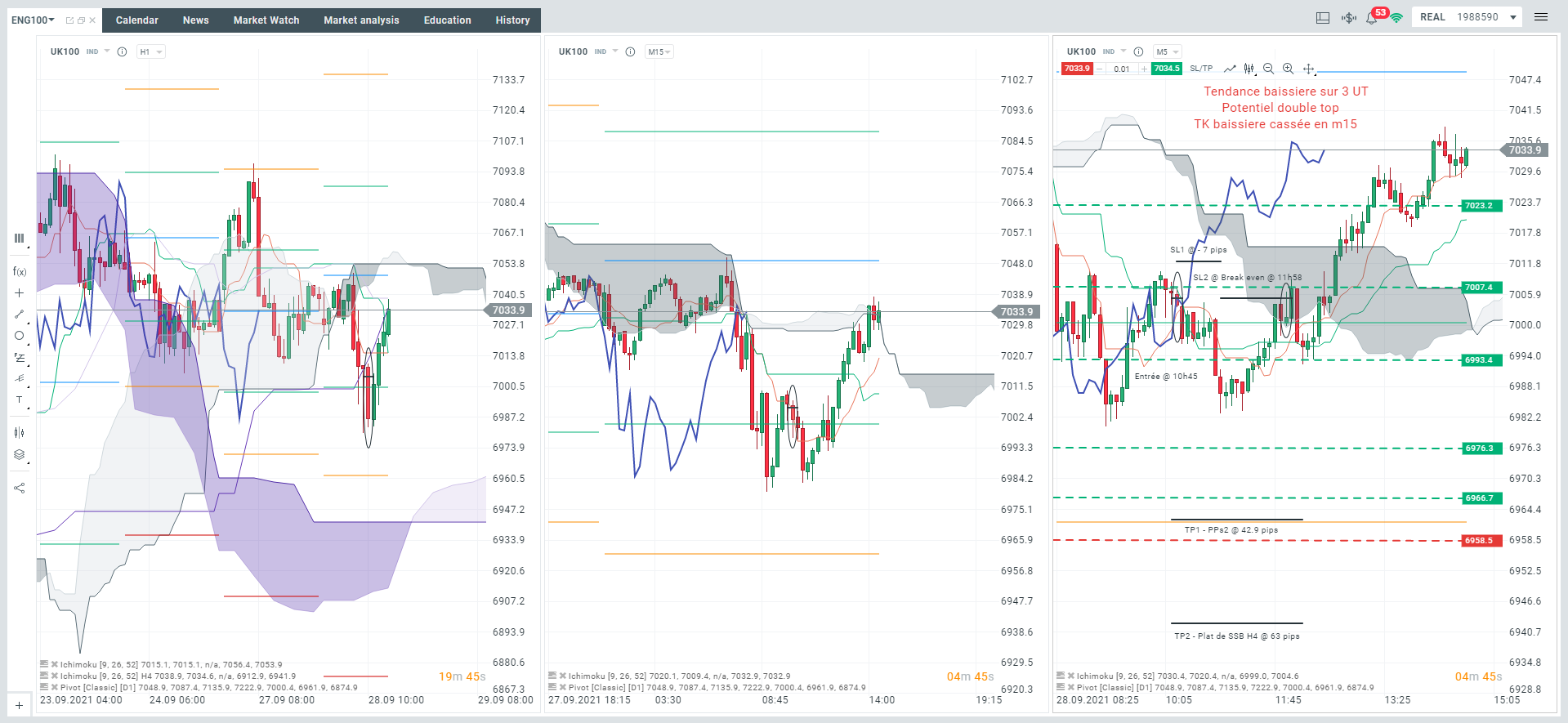
Task: Select the text annotation tool
Action: click(x=19, y=399)
